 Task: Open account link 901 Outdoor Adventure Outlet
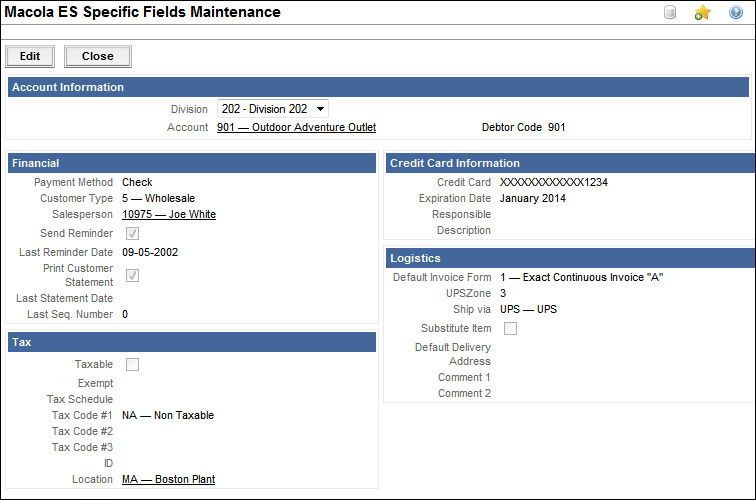tap(296, 127)
